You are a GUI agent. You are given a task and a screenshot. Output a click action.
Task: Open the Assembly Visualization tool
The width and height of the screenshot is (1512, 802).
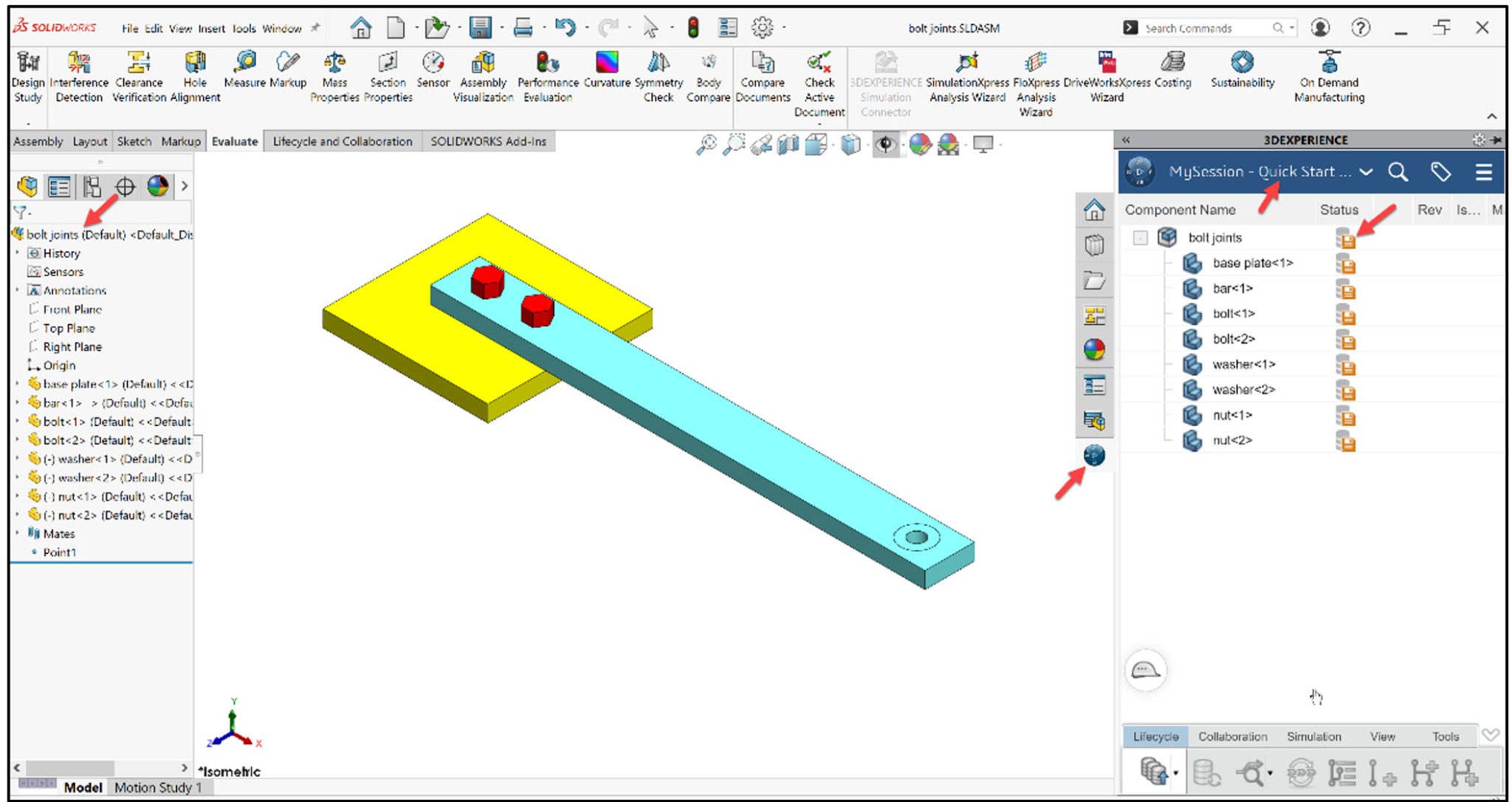click(484, 70)
